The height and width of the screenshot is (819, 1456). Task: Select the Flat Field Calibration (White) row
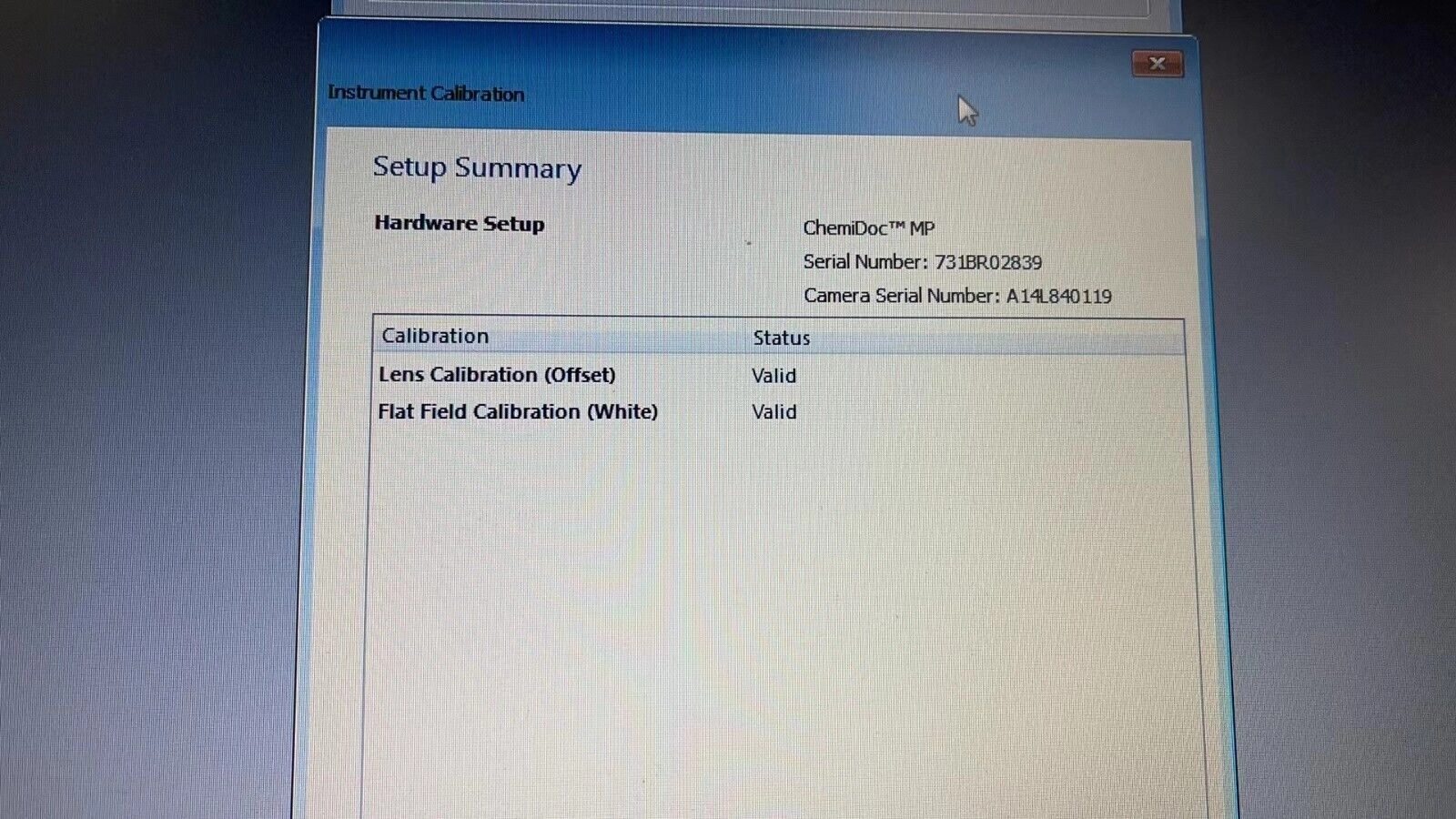778,411
